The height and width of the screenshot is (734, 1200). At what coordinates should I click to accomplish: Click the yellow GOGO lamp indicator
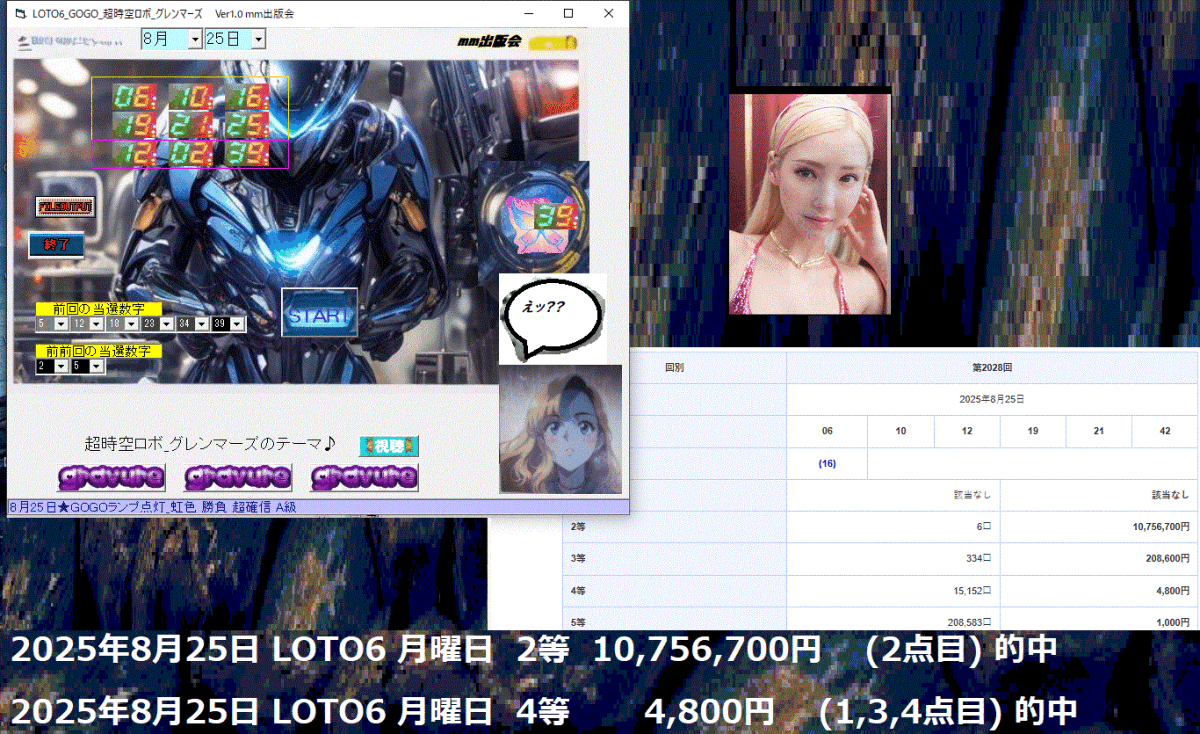553,43
